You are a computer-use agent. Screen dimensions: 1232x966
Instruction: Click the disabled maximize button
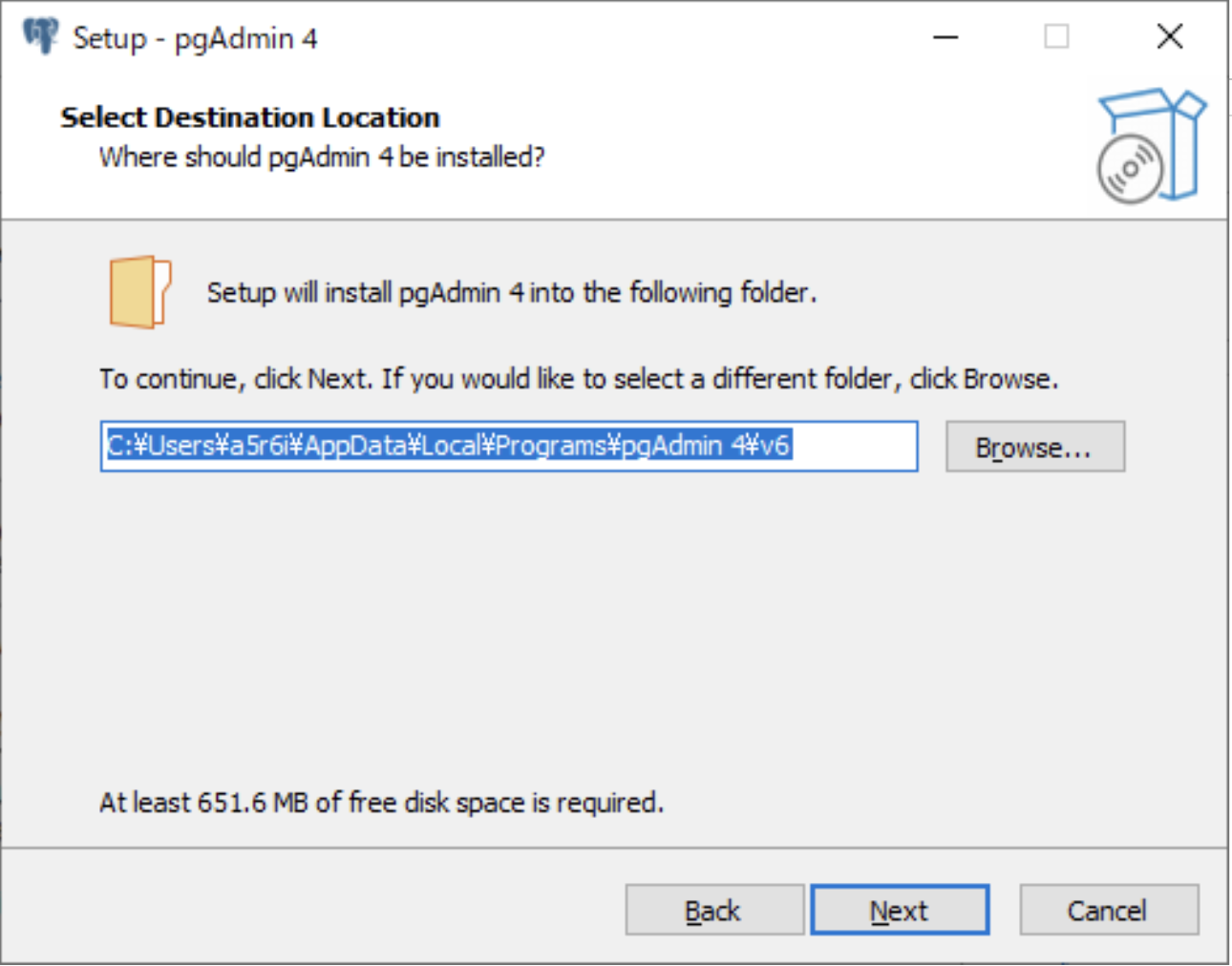pyautogui.click(x=1056, y=37)
